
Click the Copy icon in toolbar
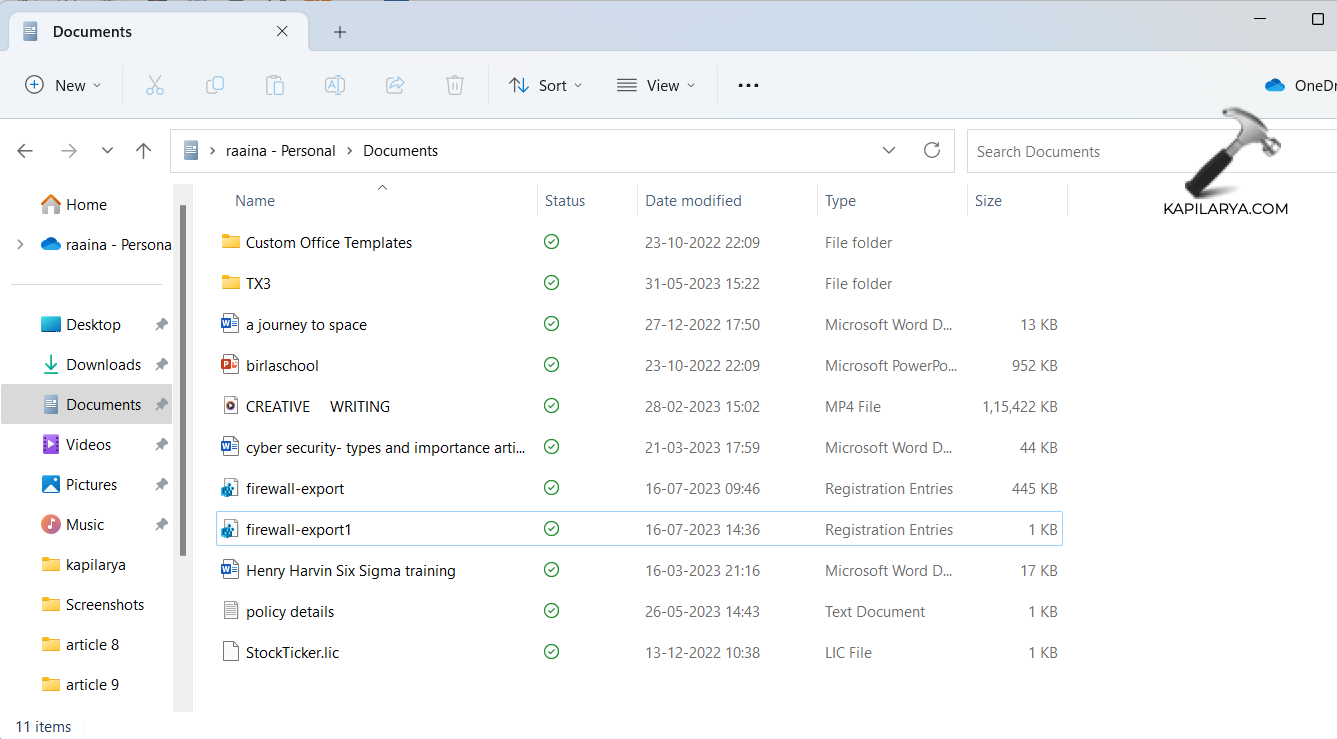coord(215,86)
